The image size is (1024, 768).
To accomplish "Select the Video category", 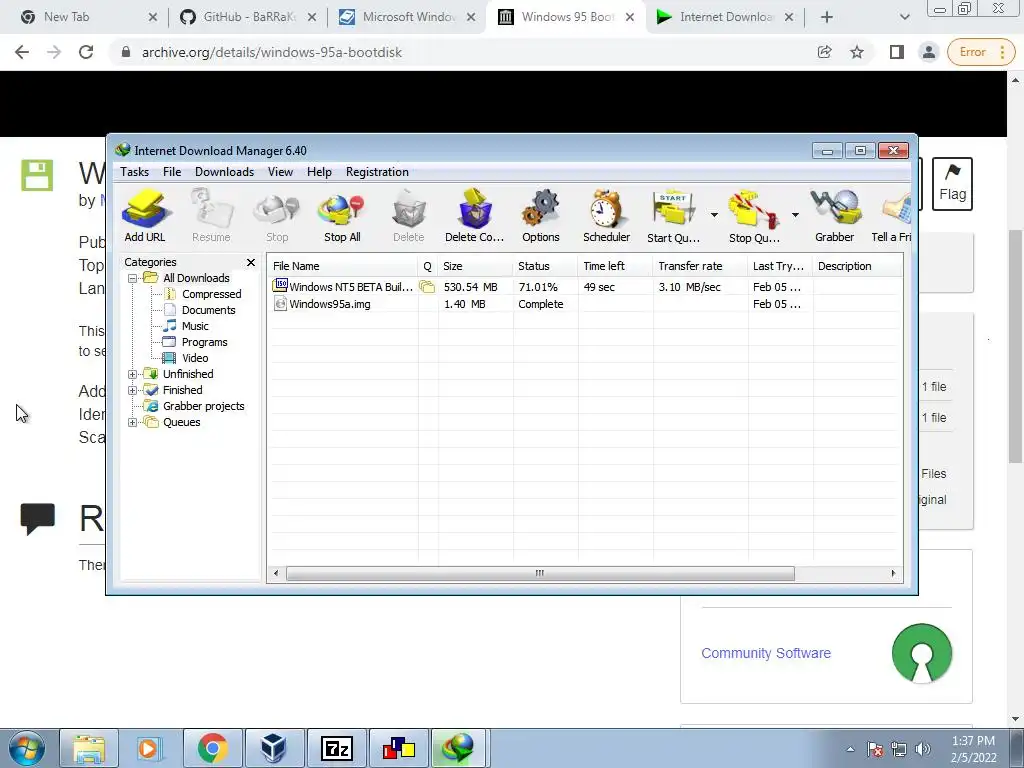I will click(x=195, y=358).
